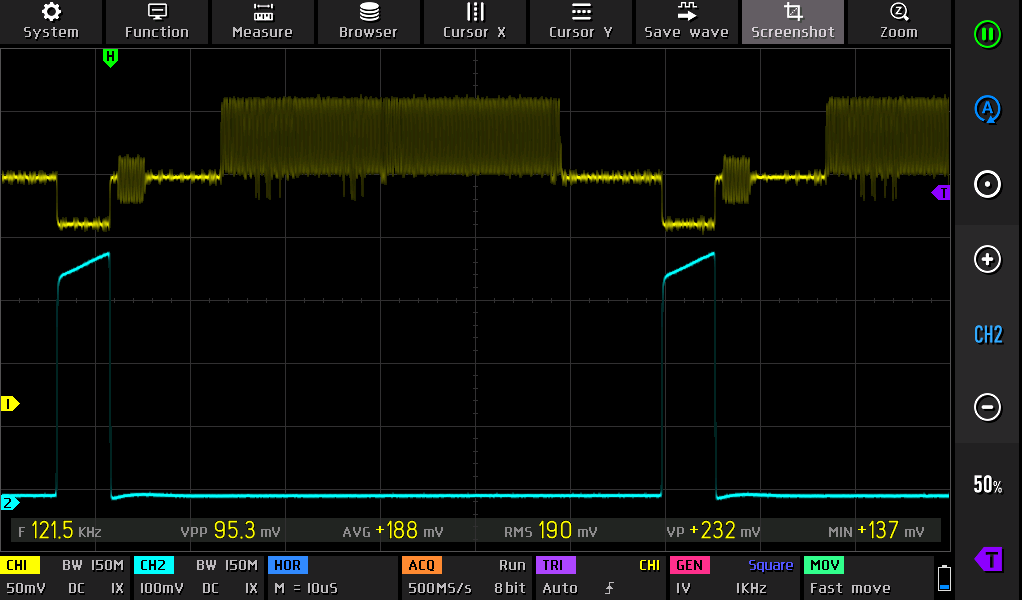Set the trigger level to 50%
Viewport: 1022px width, 600px height.
pos(987,485)
